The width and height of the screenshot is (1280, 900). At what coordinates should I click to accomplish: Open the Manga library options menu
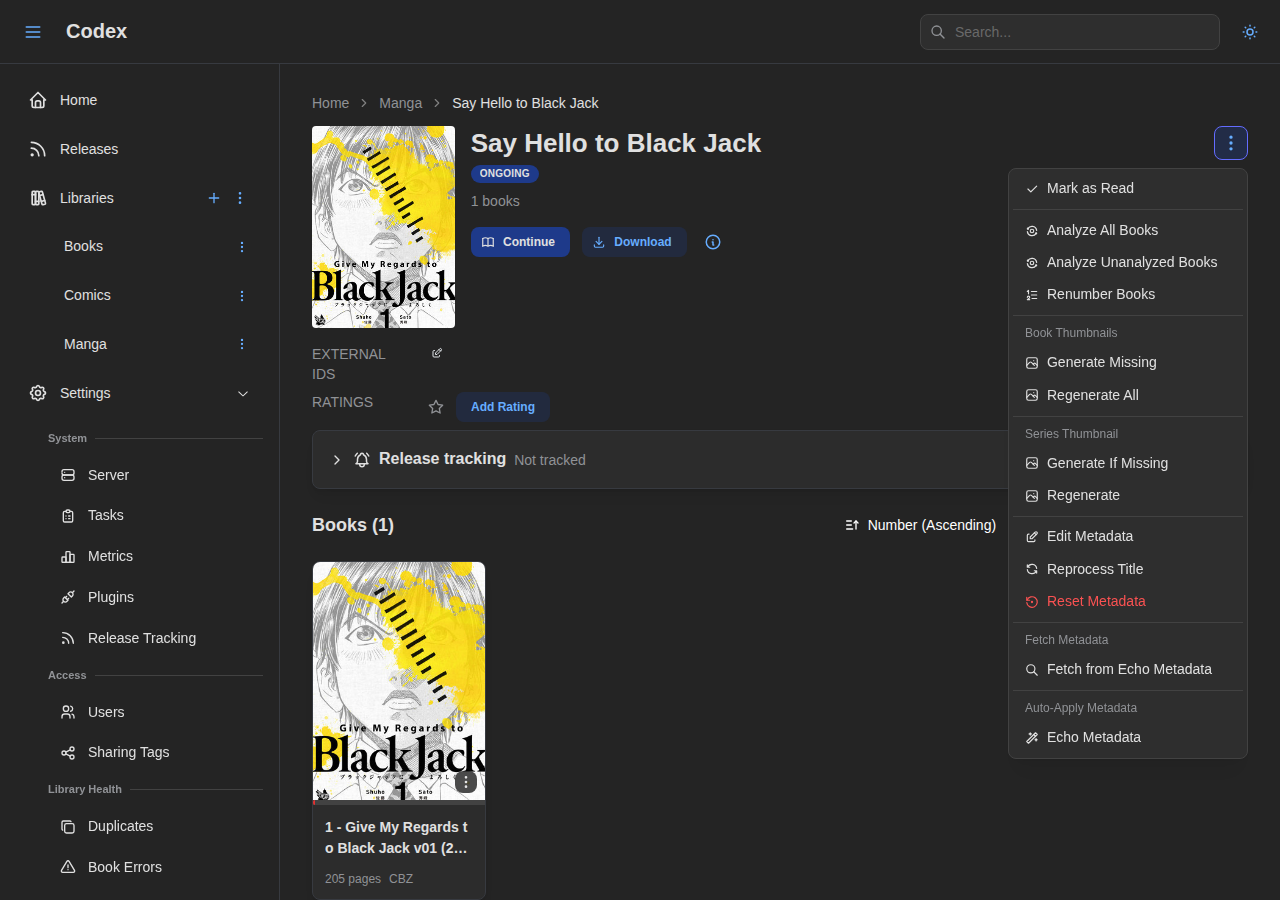coord(241,344)
